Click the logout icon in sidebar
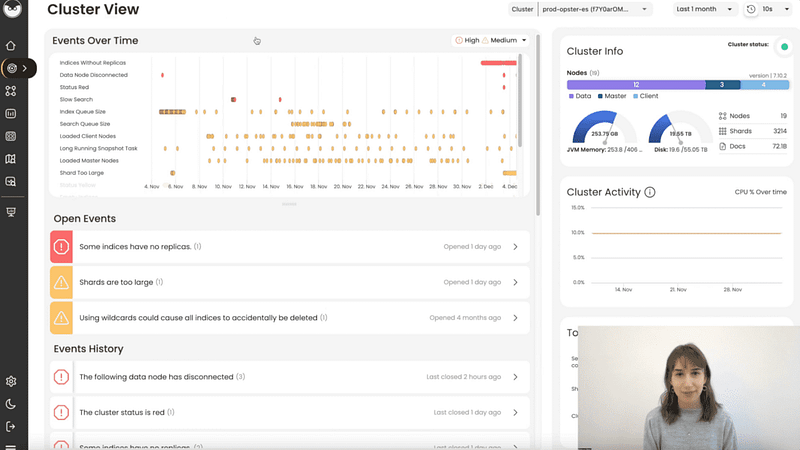800x450 pixels. [x=11, y=427]
